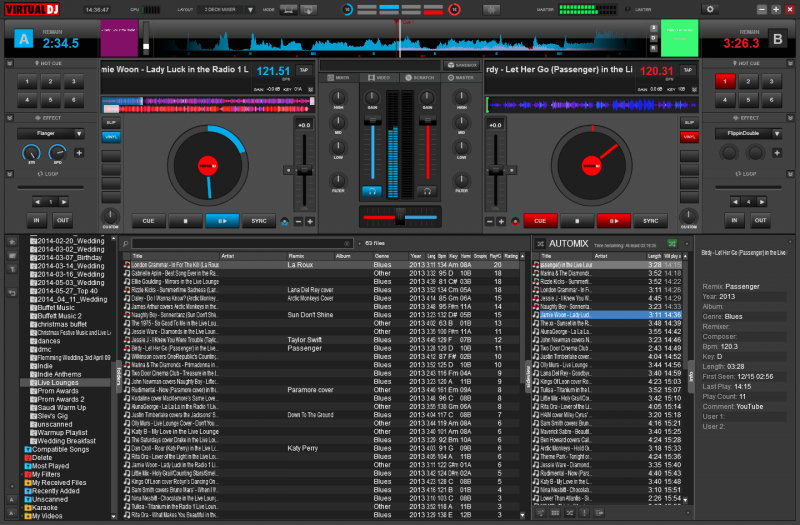Collapse the deck B LOOP panel
Screen dimensions: 800x525
[790, 174]
